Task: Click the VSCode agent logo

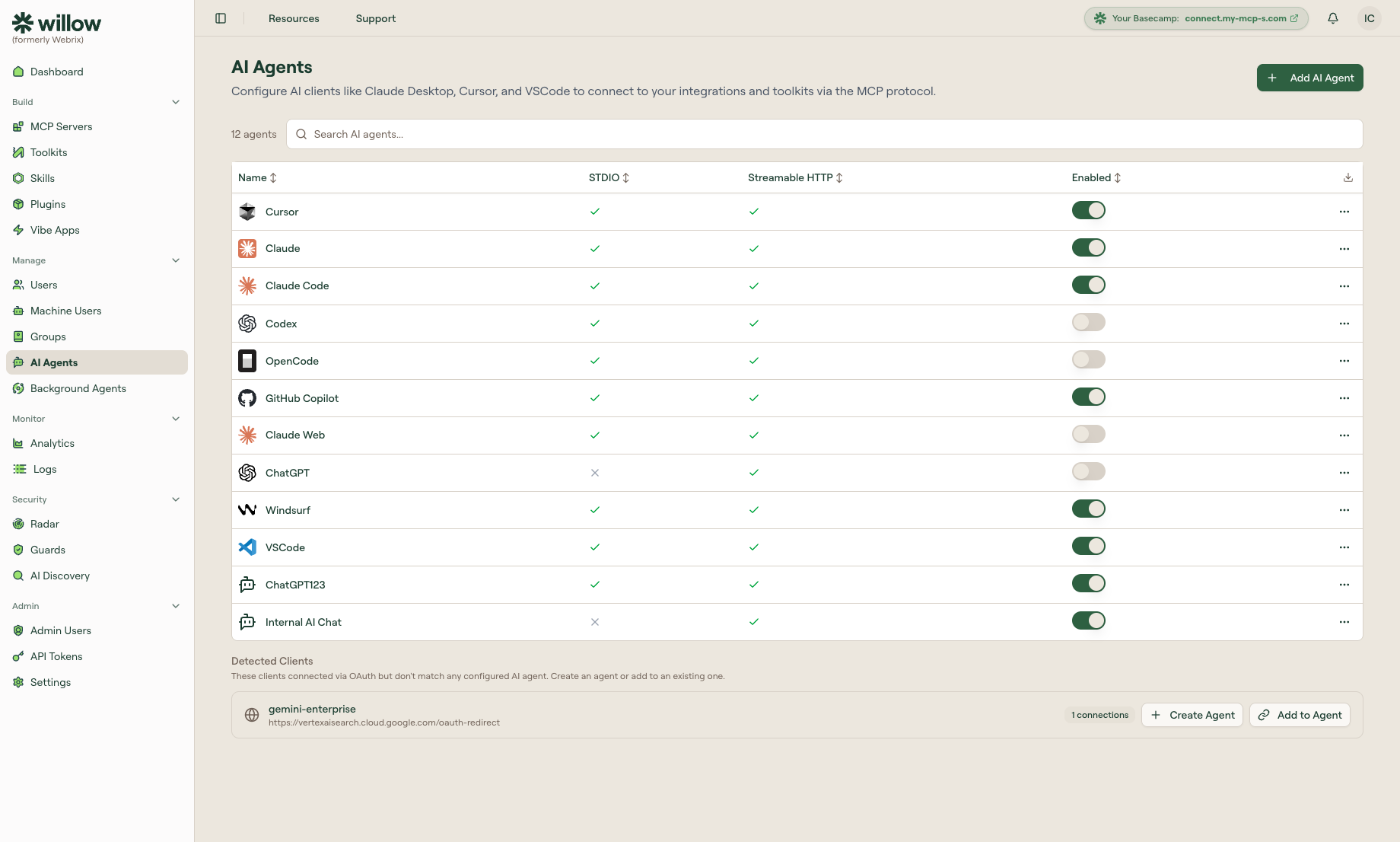Action: point(247,547)
